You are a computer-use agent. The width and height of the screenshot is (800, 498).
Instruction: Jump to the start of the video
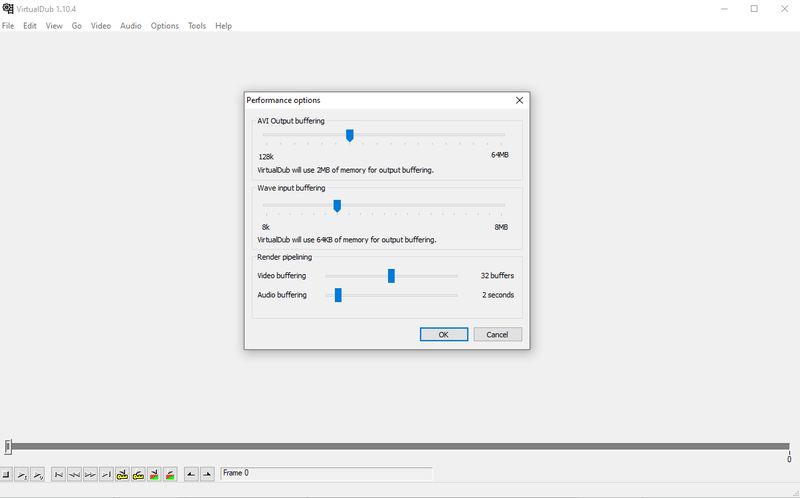coord(59,474)
